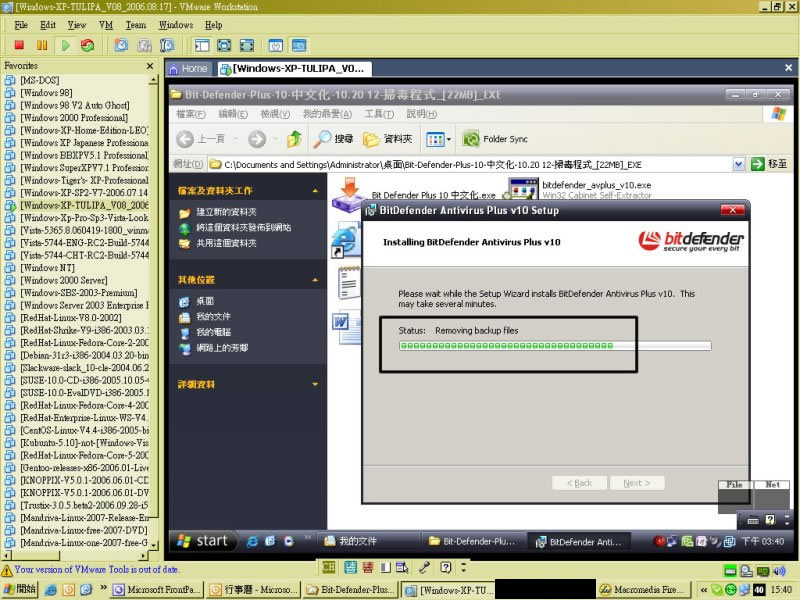The image size is (800, 600).
Task: Click the guest start button
Action: tap(203, 541)
